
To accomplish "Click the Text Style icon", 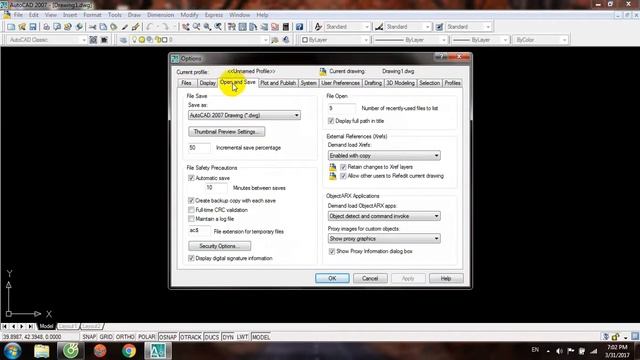I will coord(318,27).
